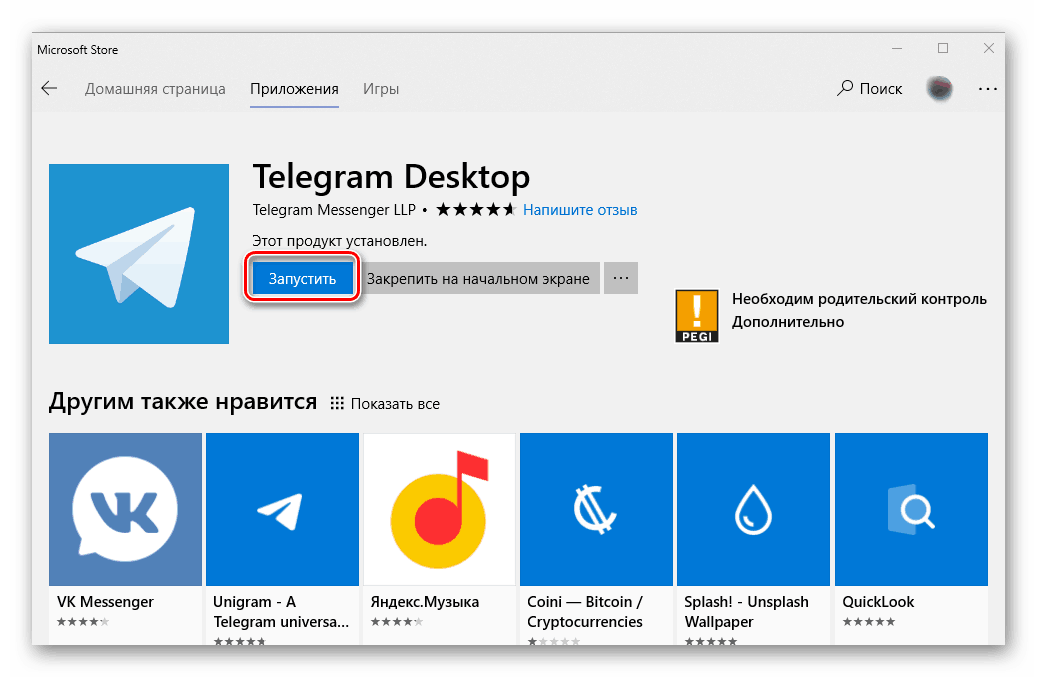Open the Игры tab
Viewport: 1037px width, 677px height.
coord(381,89)
